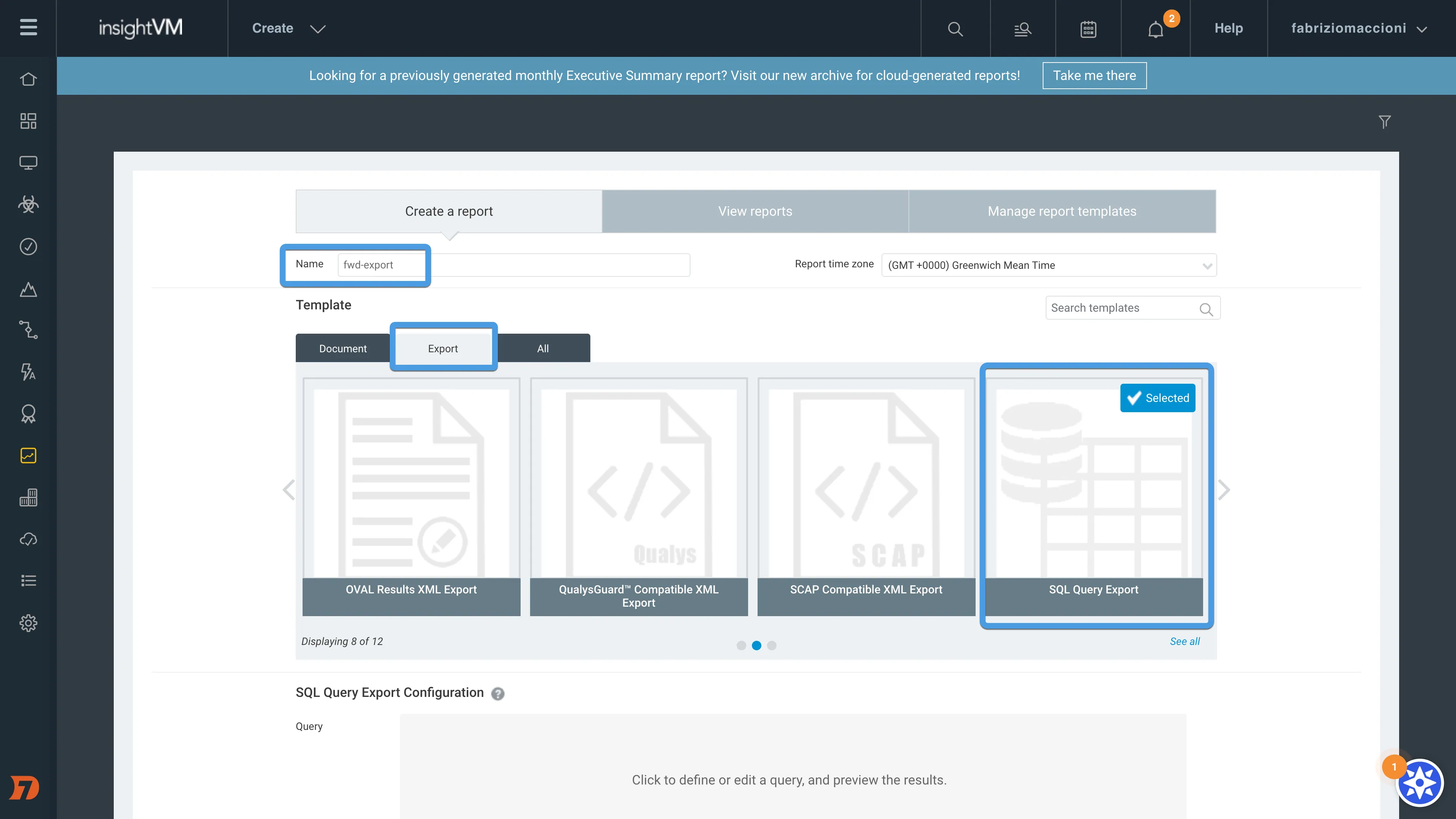The width and height of the screenshot is (1456, 819).
Task: Open the Administration gear icon
Action: coord(28,623)
